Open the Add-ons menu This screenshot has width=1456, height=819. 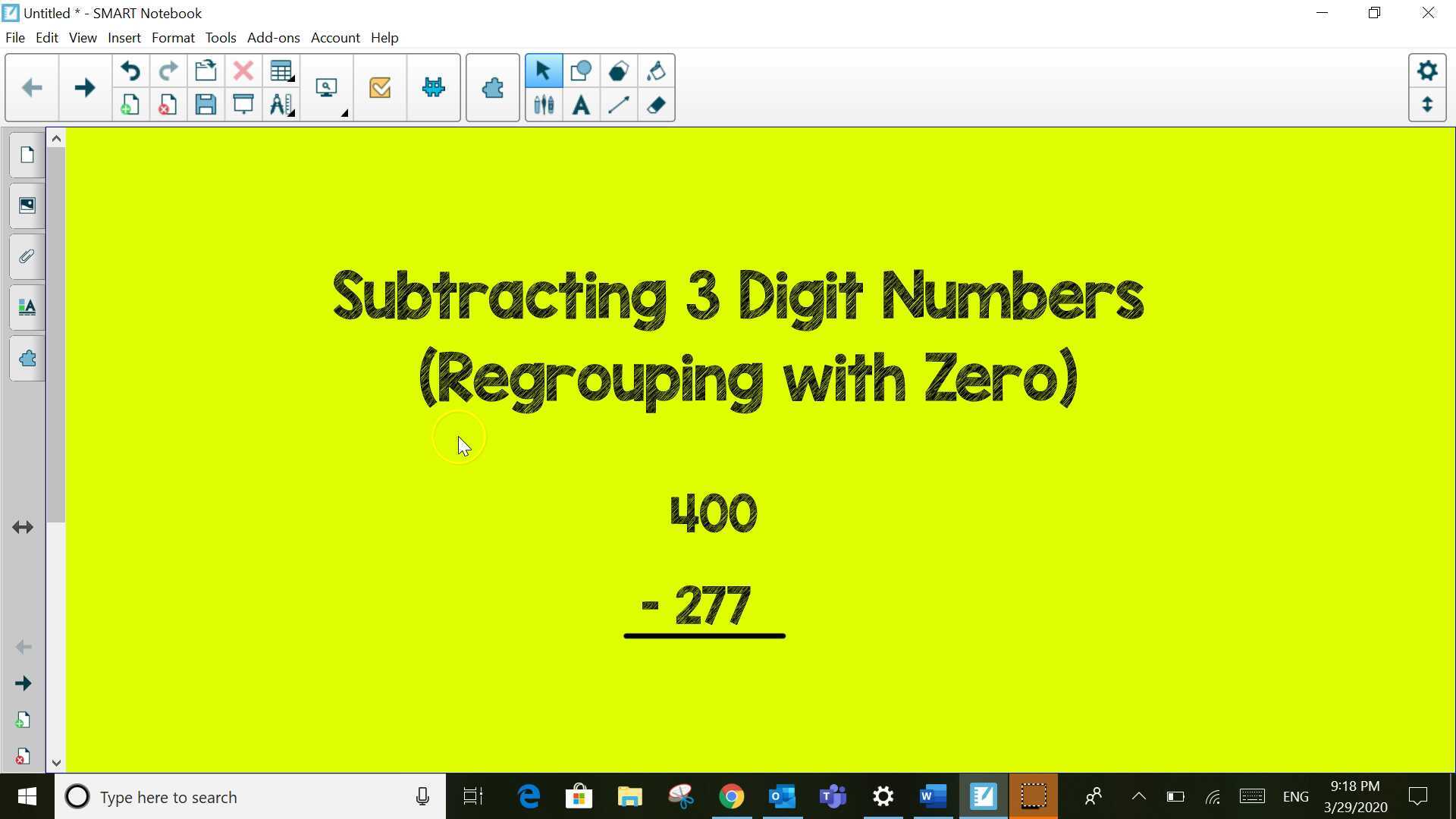(273, 37)
